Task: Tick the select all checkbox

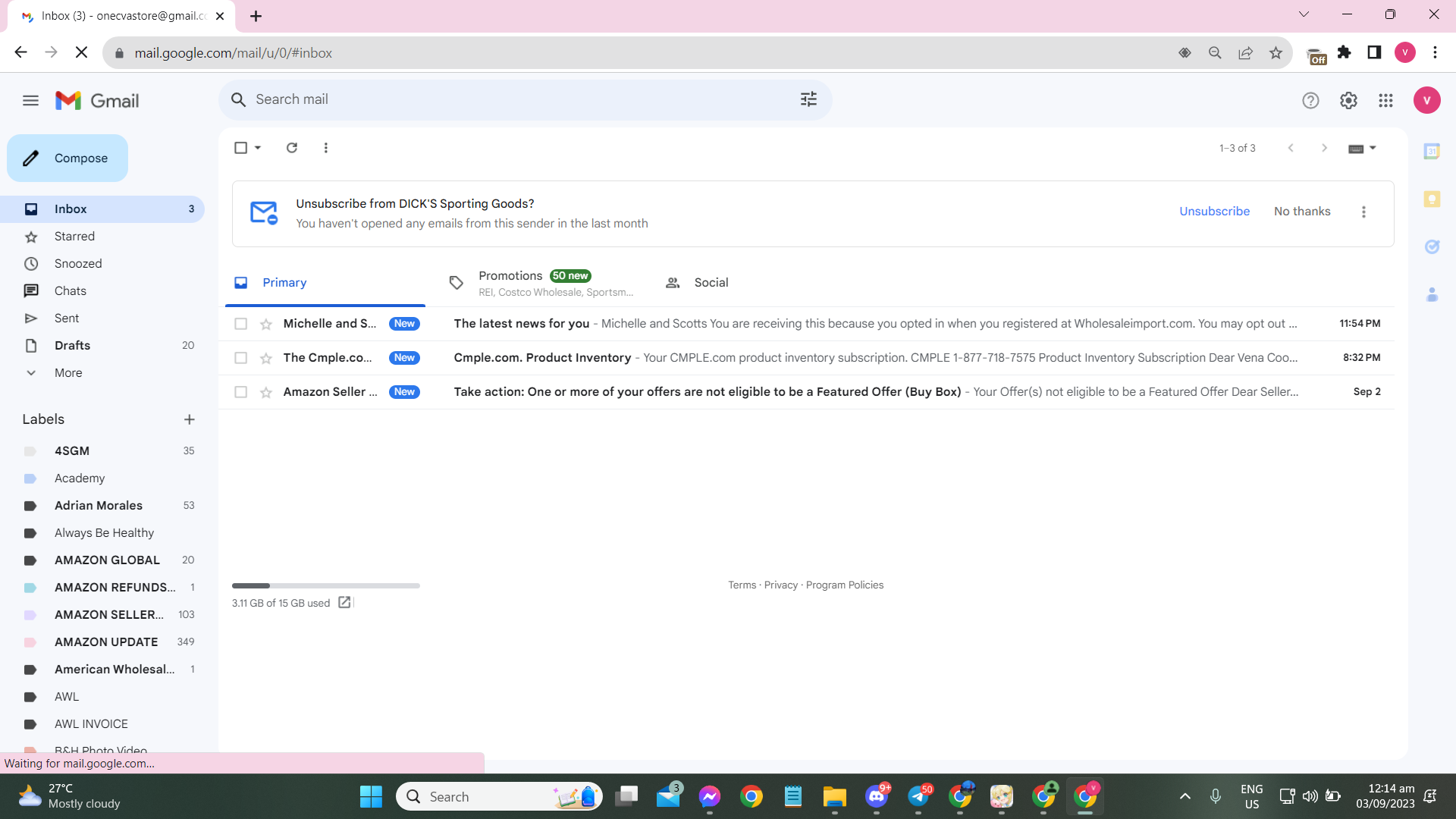Action: [240, 148]
